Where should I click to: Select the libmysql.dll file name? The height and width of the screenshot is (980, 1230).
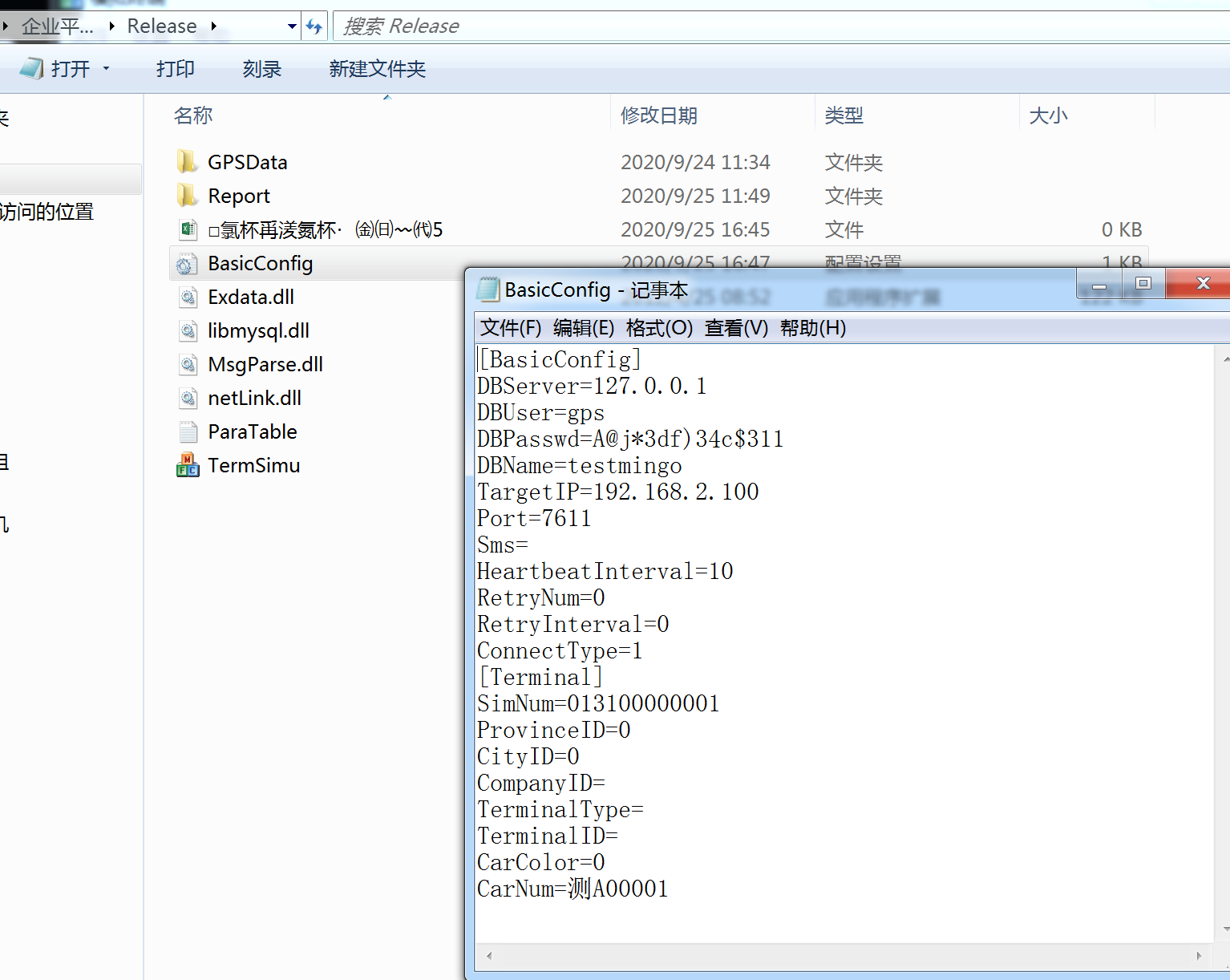click(258, 331)
